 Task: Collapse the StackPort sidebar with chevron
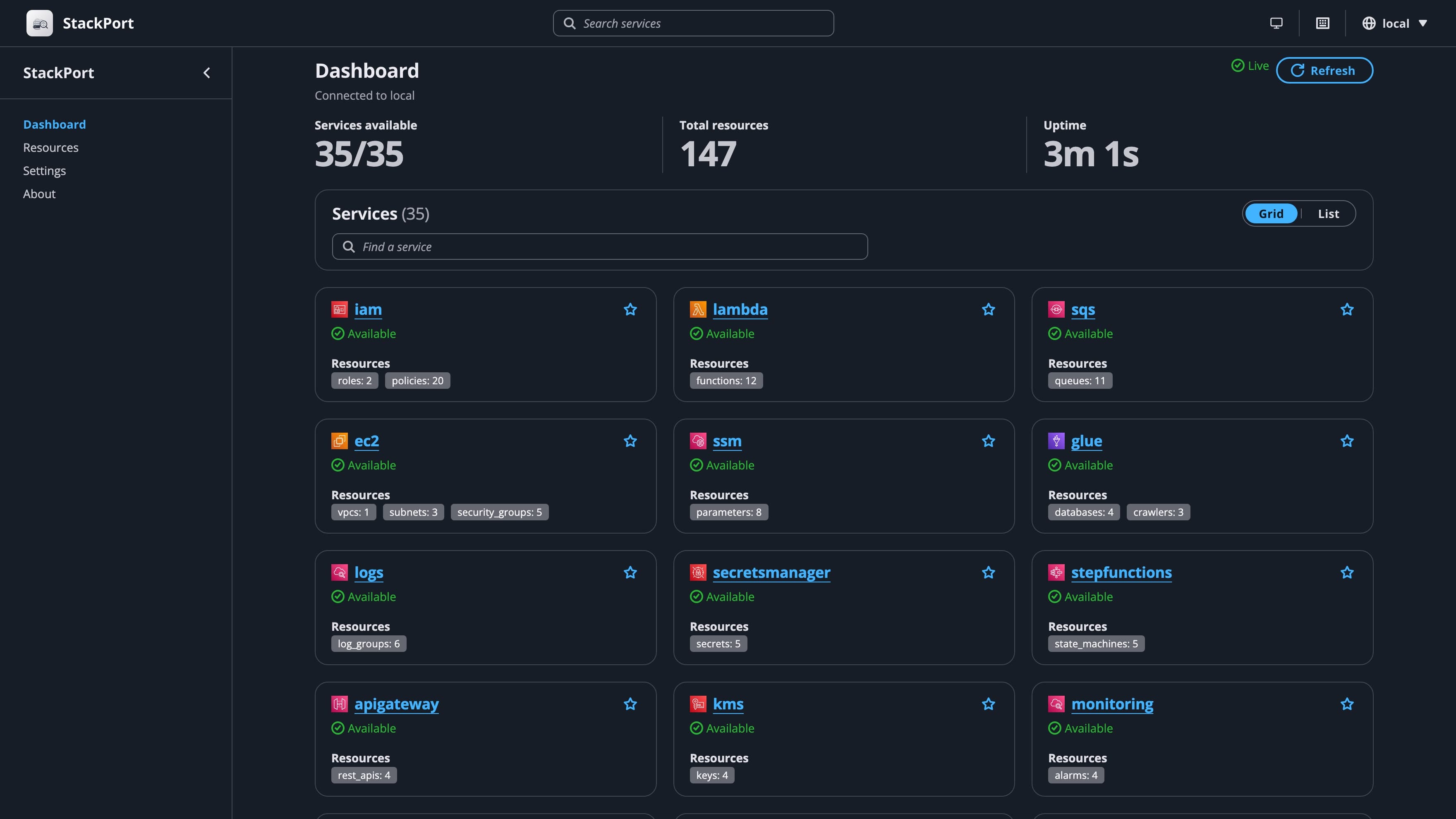click(207, 73)
